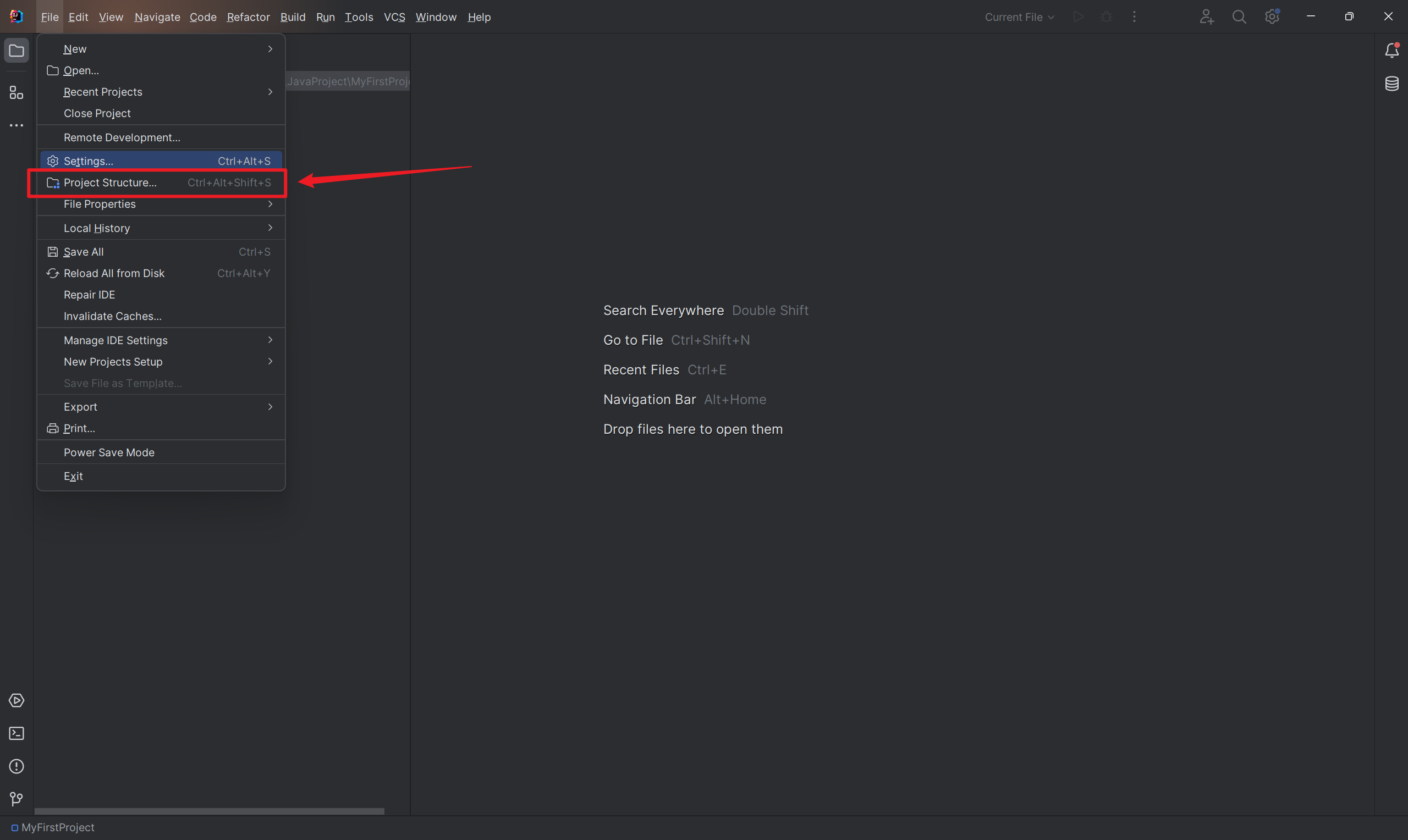Open the Structure tool window icon

pos(16,93)
